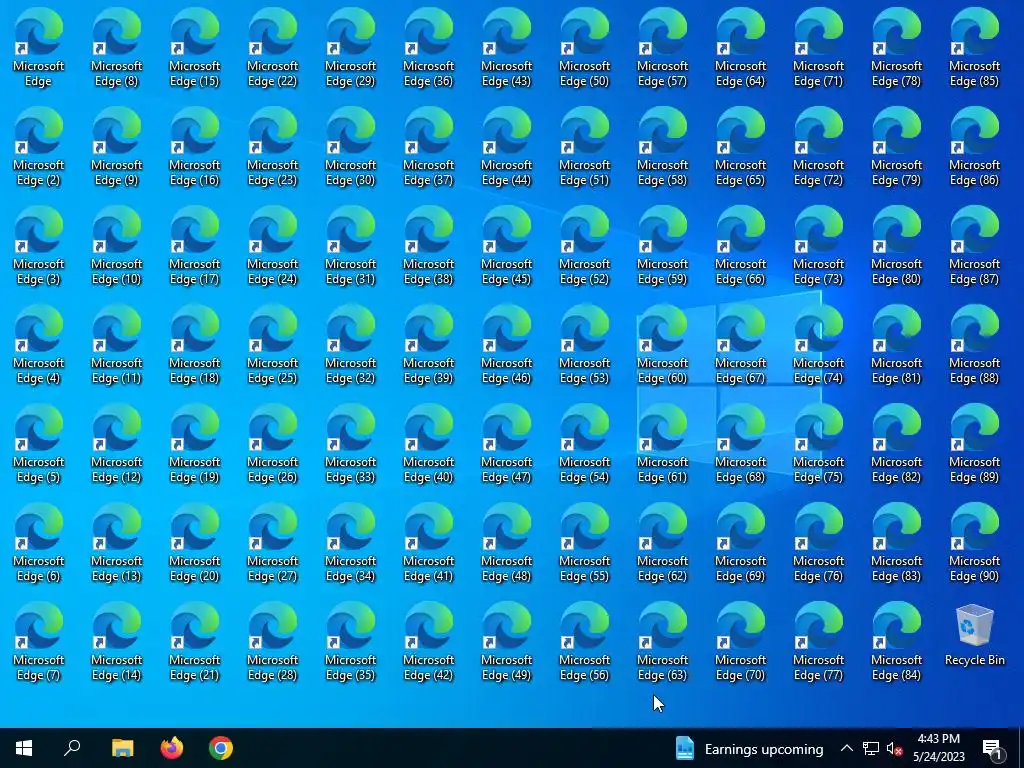
Task: Select the Microsoft Edge (4) shortcut
Action: click(x=39, y=345)
